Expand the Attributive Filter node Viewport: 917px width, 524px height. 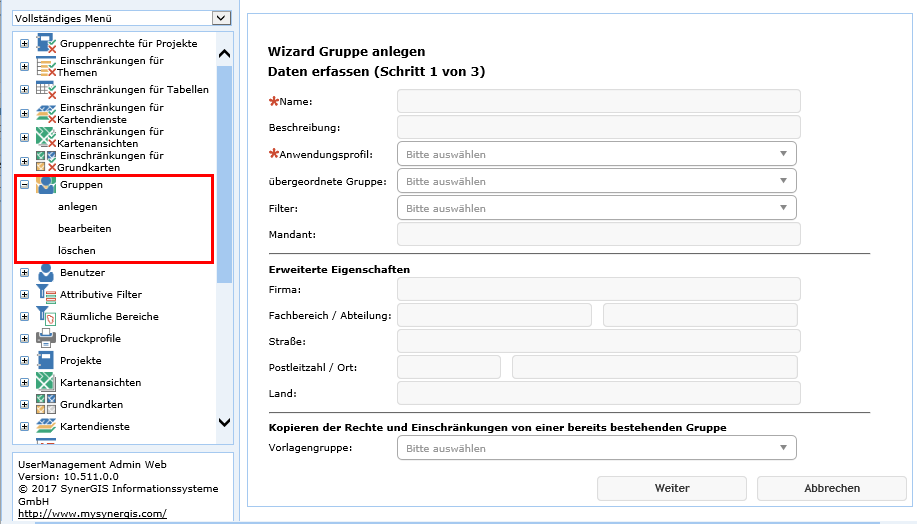point(25,295)
